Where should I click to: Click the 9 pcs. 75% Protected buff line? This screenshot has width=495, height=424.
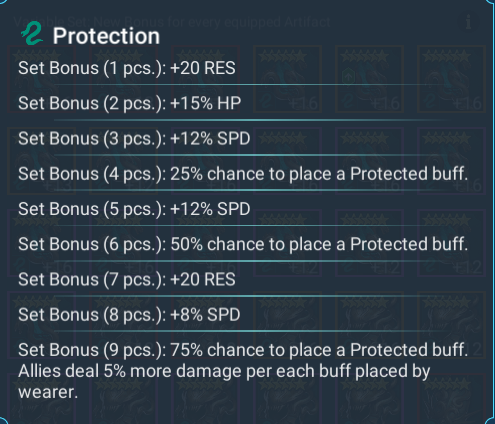(243, 350)
